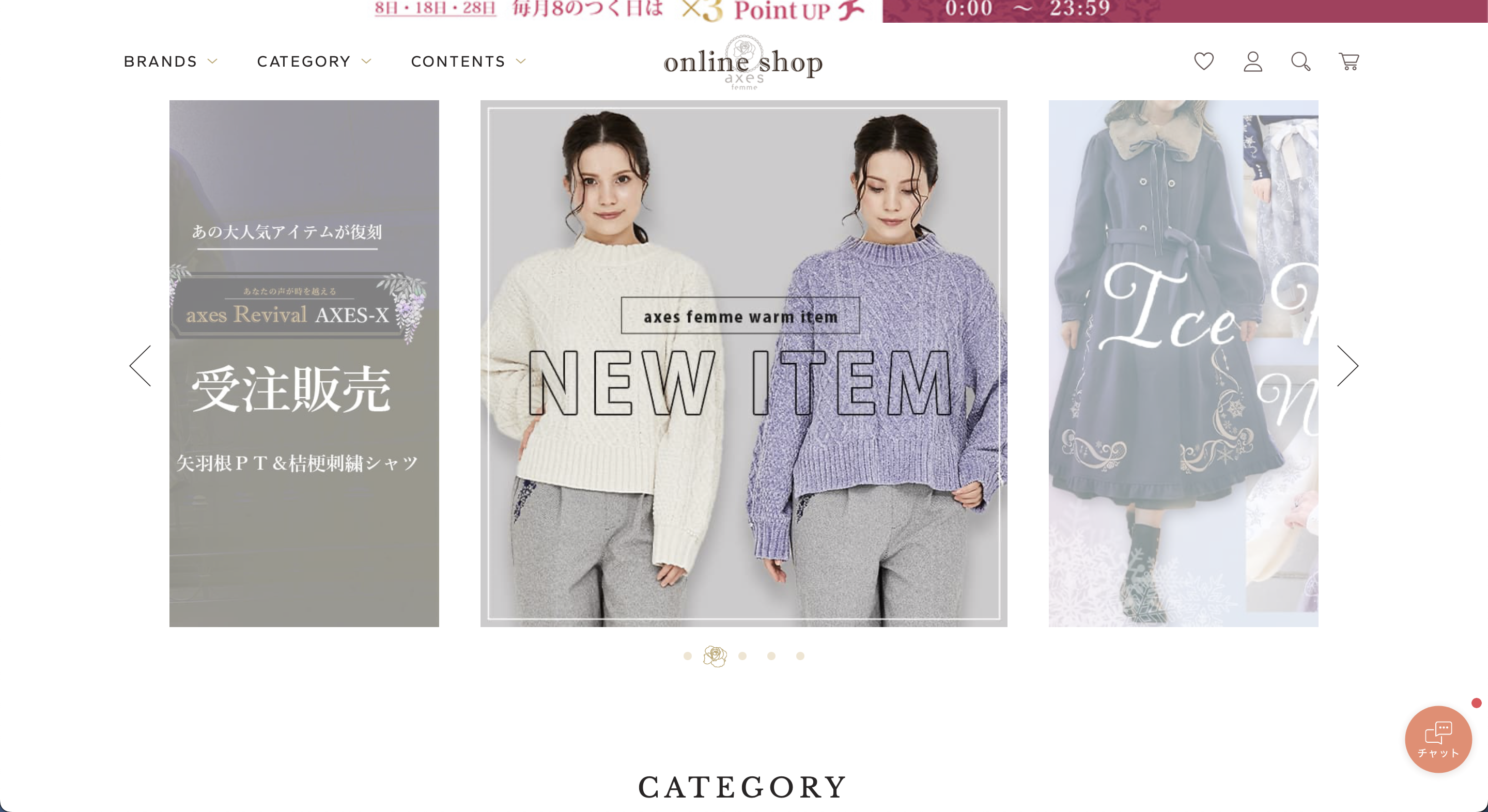
Task: Expand the CONTENTS dropdown menu
Action: 468,62
